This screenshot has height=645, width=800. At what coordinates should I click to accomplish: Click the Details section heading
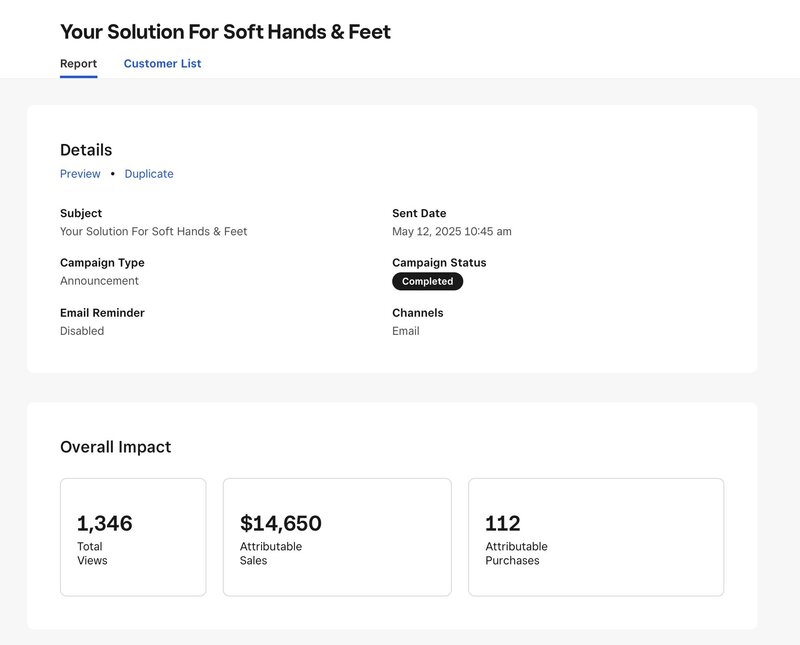coord(86,150)
